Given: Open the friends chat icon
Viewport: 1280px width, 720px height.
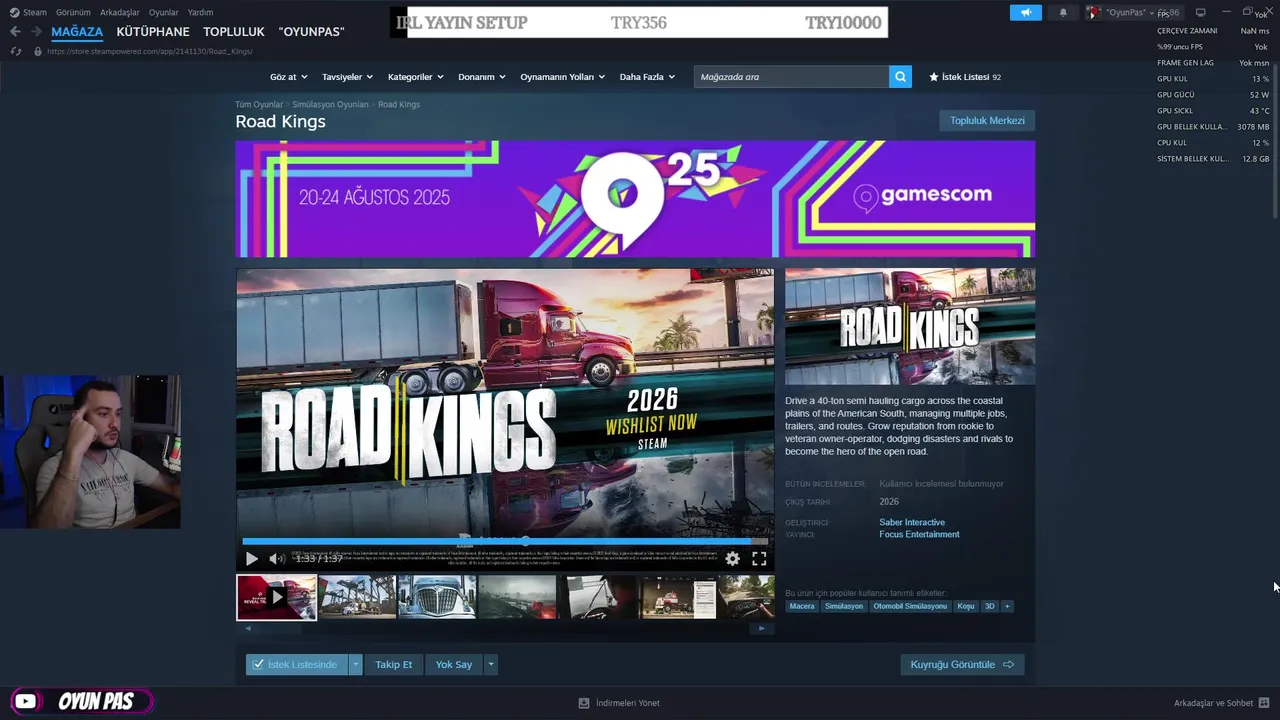Looking at the screenshot, I should click(x=1264, y=703).
